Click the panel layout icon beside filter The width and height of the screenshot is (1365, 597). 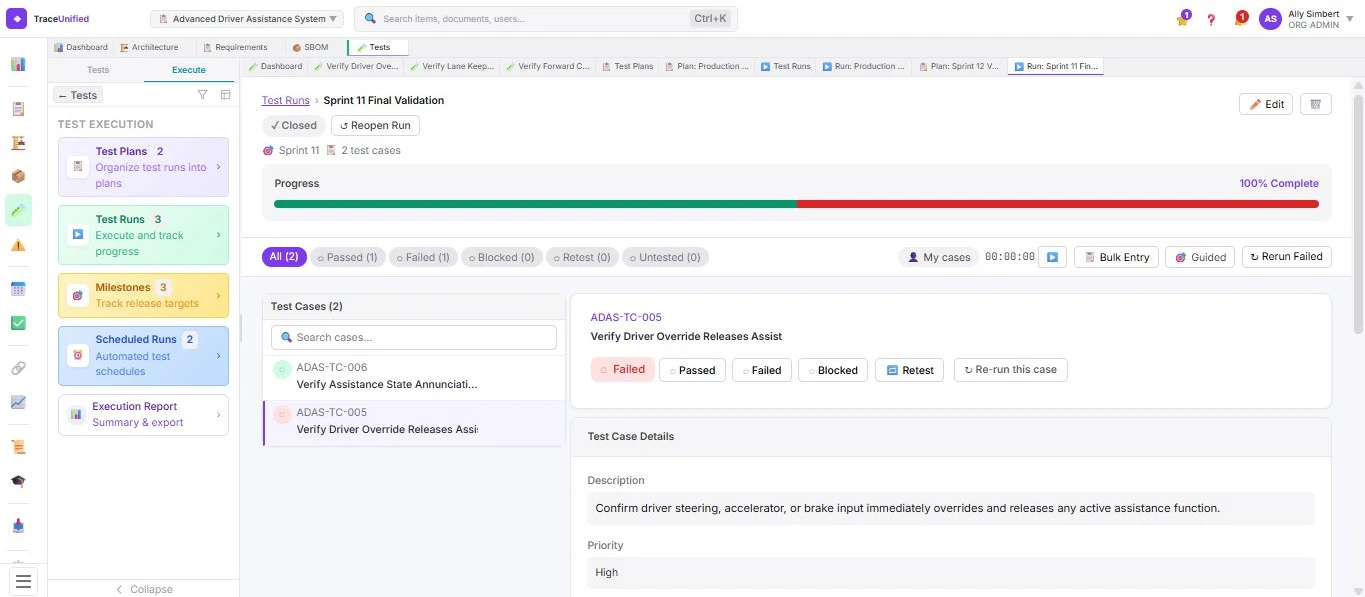[x=226, y=95]
